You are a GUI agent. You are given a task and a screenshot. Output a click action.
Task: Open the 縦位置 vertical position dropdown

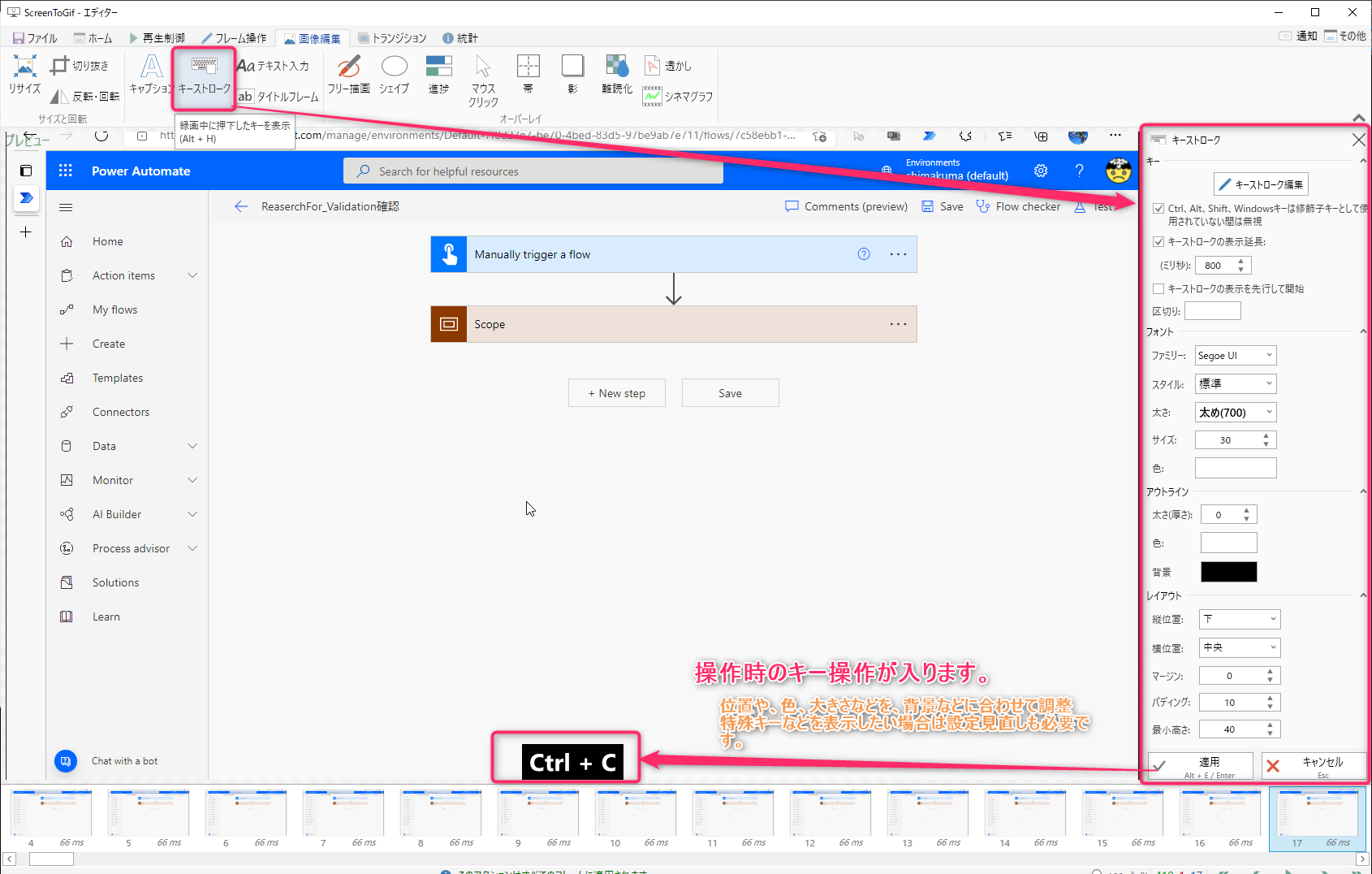tap(1240, 619)
